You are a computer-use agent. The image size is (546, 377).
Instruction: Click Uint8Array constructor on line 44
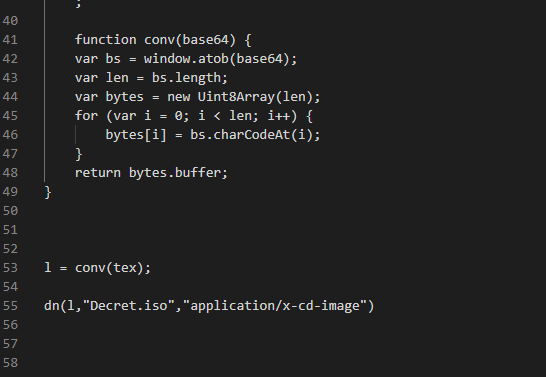coord(236,97)
